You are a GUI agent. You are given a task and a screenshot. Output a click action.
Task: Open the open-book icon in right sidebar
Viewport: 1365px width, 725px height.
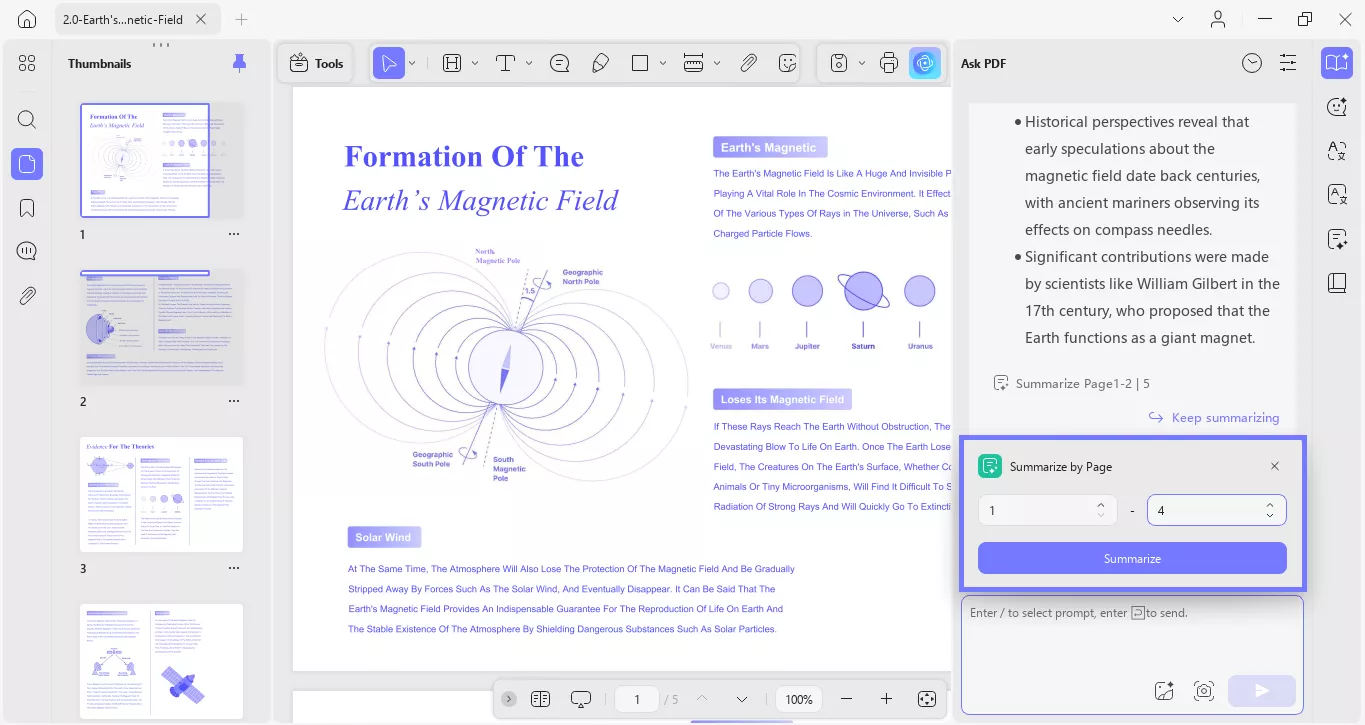pos(1337,283)
